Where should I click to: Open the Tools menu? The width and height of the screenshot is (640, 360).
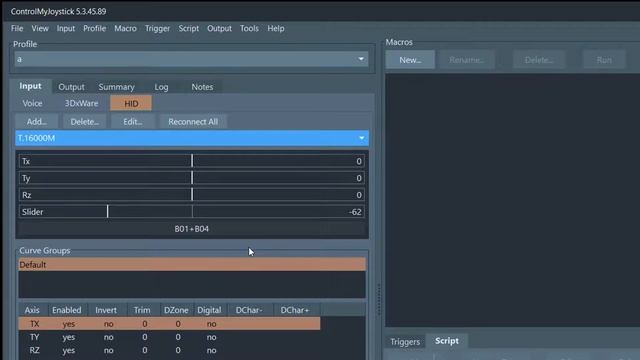click(x=249, y=28)
